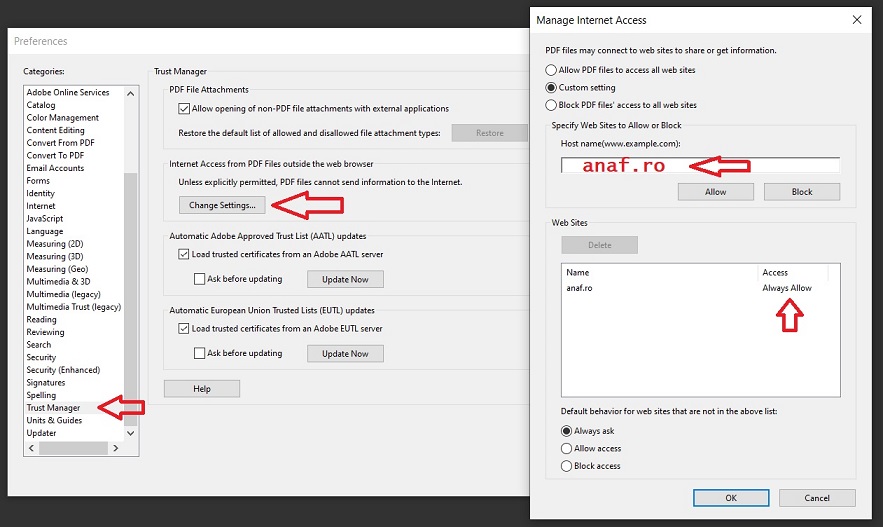
Task: Select the Signatures category
Action: pyautogui.click(x=46, y=382)
